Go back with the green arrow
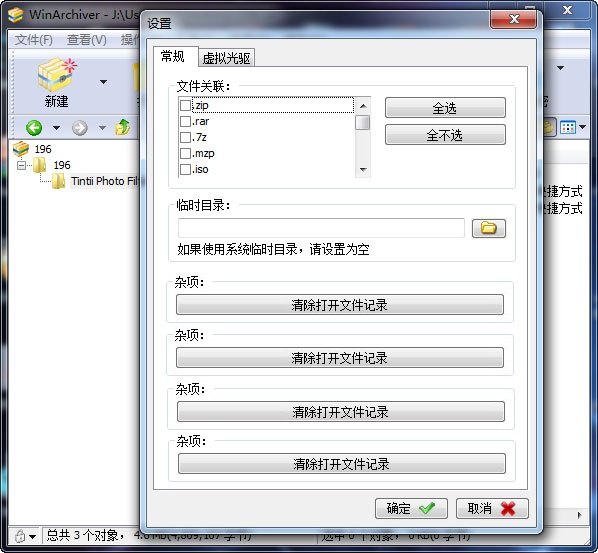This screenshot has width=598, height=553. [x=34, y=127]
